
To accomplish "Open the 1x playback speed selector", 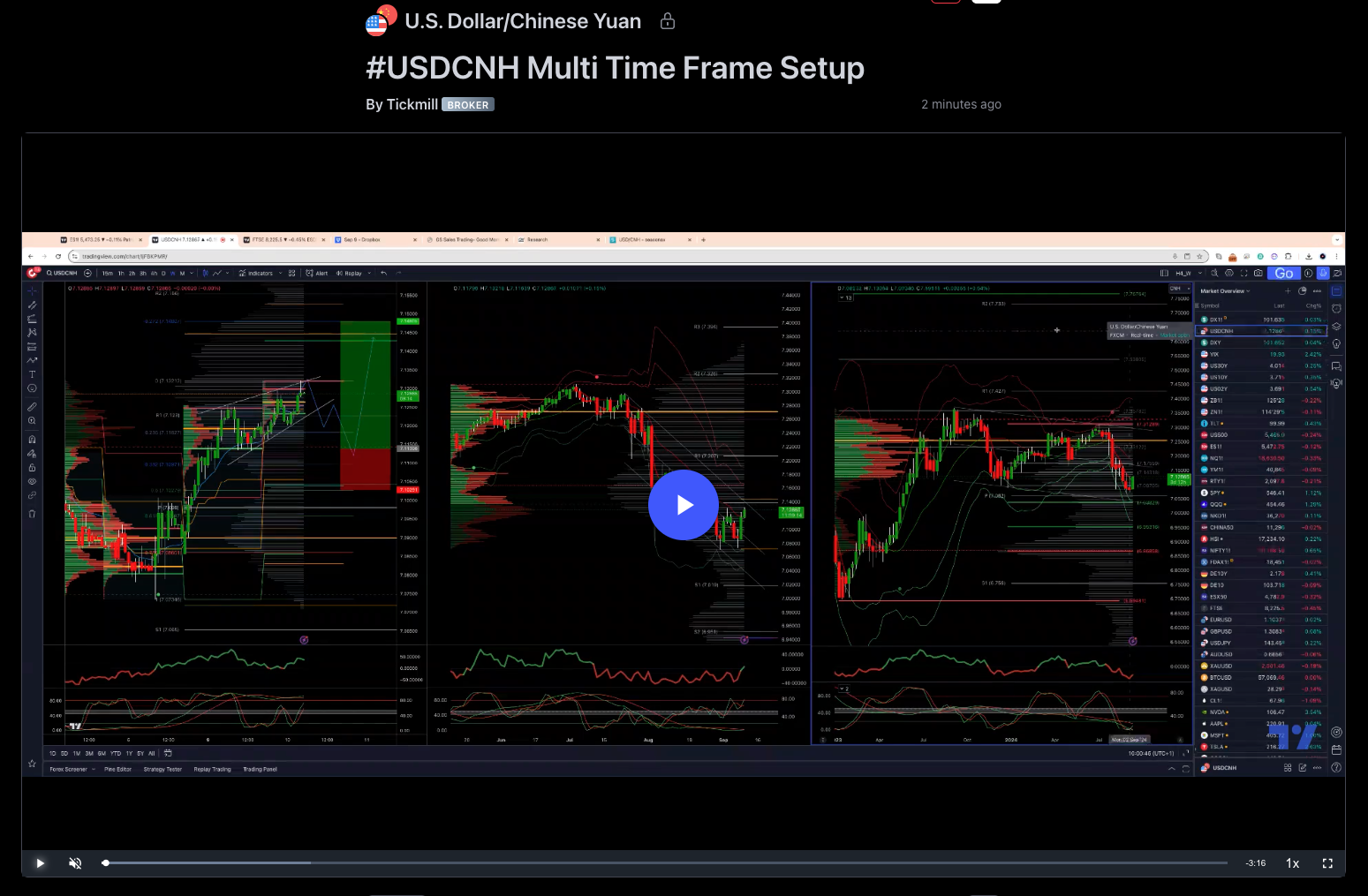I will click(x=1292, y=863).
